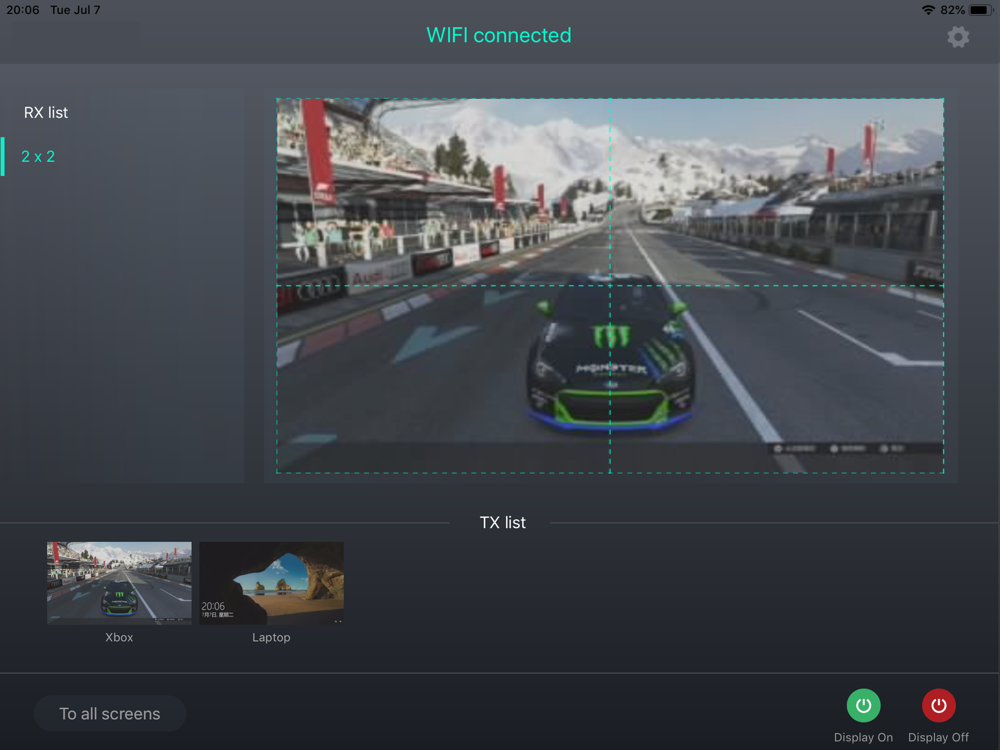Open settings via the gear icon
Viewport: 1000px width, 750px height.
(x=958, y=37)
